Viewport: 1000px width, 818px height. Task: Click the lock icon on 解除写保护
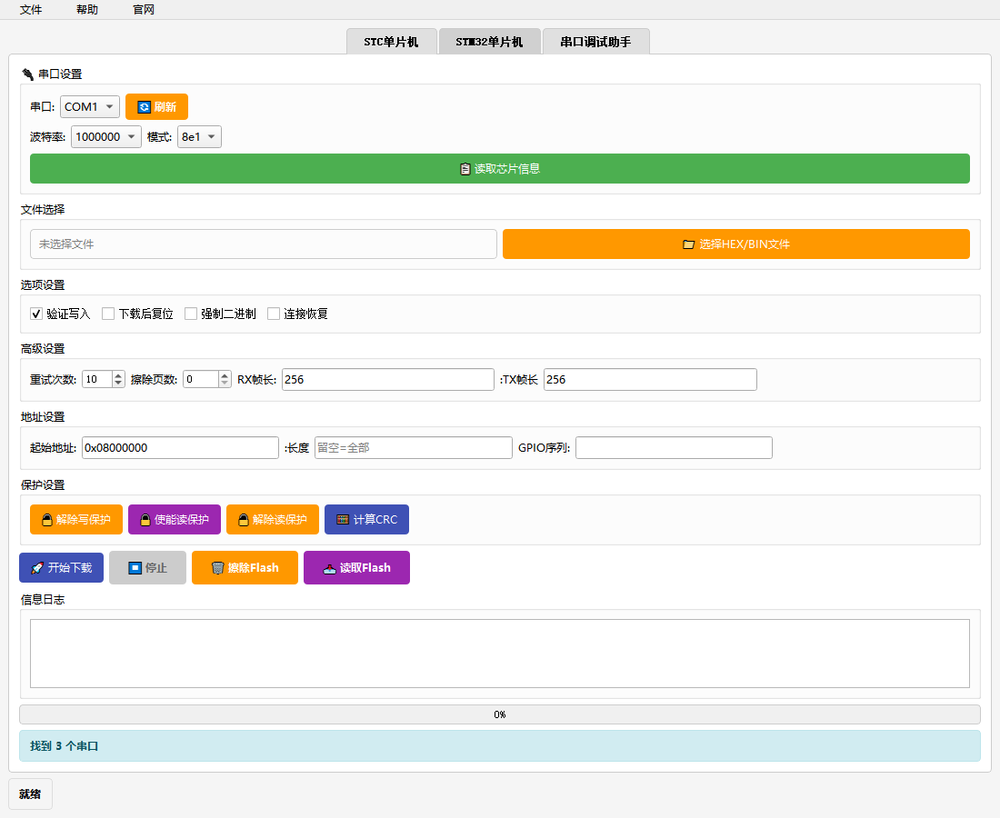tap(46, 520)
